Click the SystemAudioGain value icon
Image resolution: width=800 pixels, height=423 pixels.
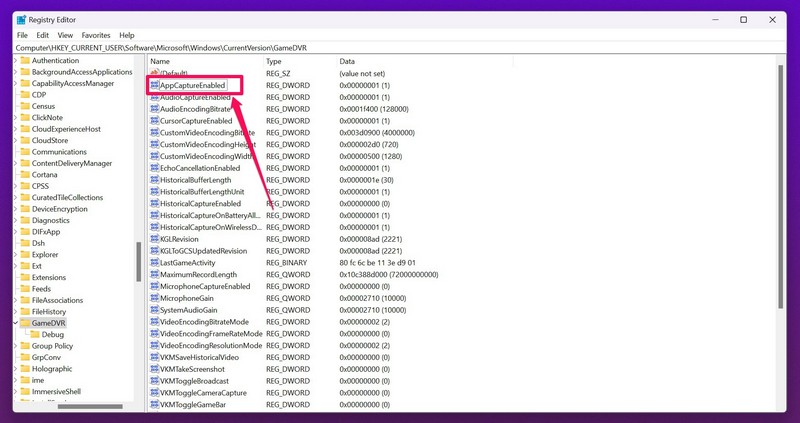click(x=155, y=310)
